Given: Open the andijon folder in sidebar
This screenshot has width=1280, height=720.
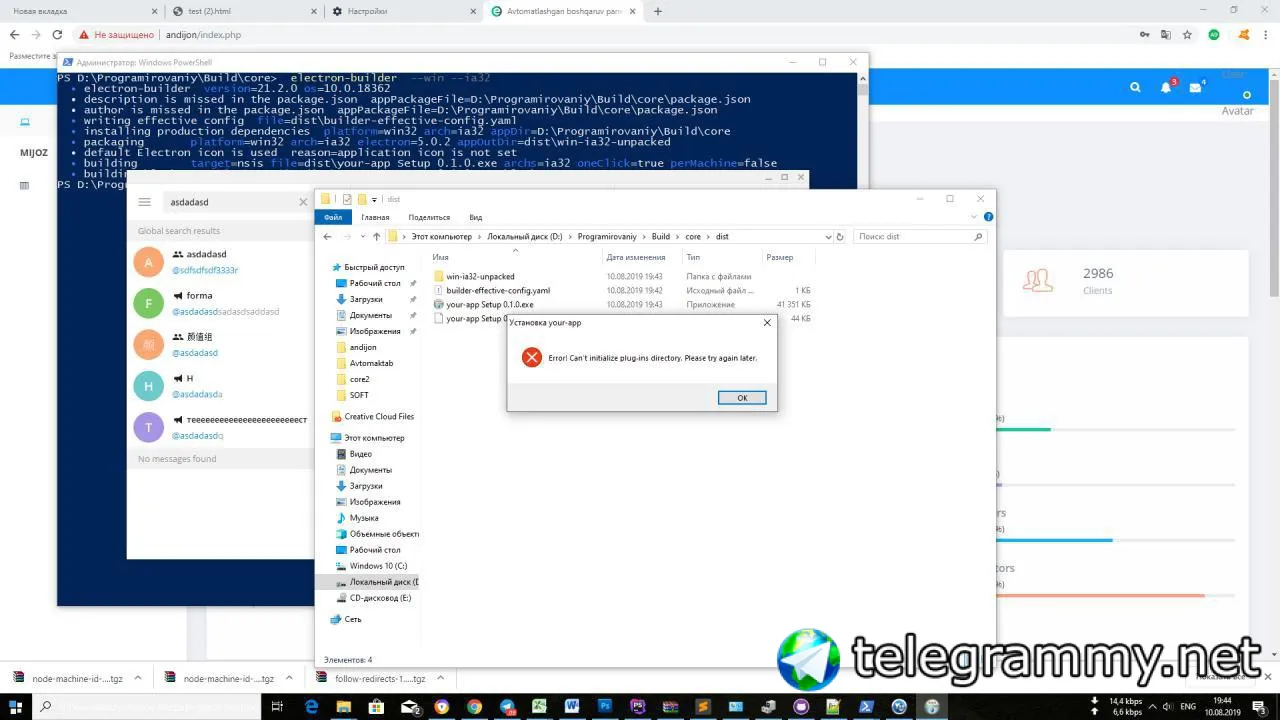Looking at the screenshot, I should (x=363, y=347).
